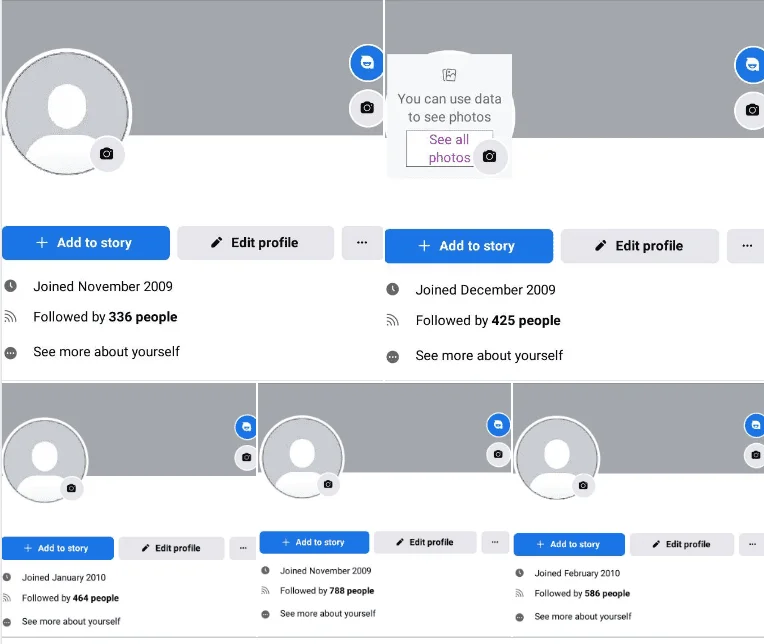Click the 'See all photos' link
Image resolution: width=764 pixels, height=644 pixels.
(449, 149)
